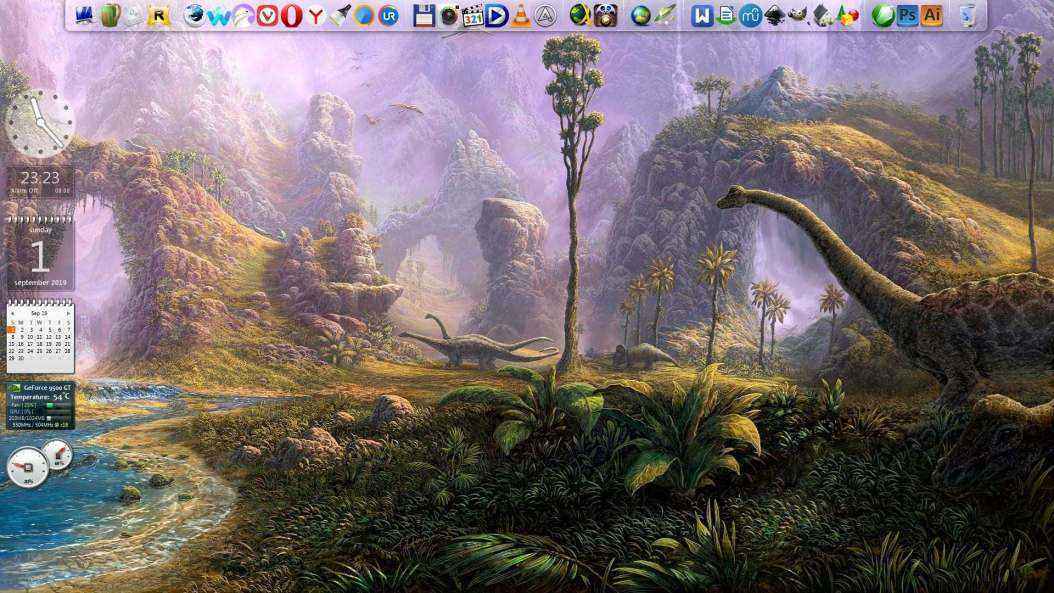Open MuseScore from the dock
This screenshot has height=593, width=1054.
tap(751, 15)
